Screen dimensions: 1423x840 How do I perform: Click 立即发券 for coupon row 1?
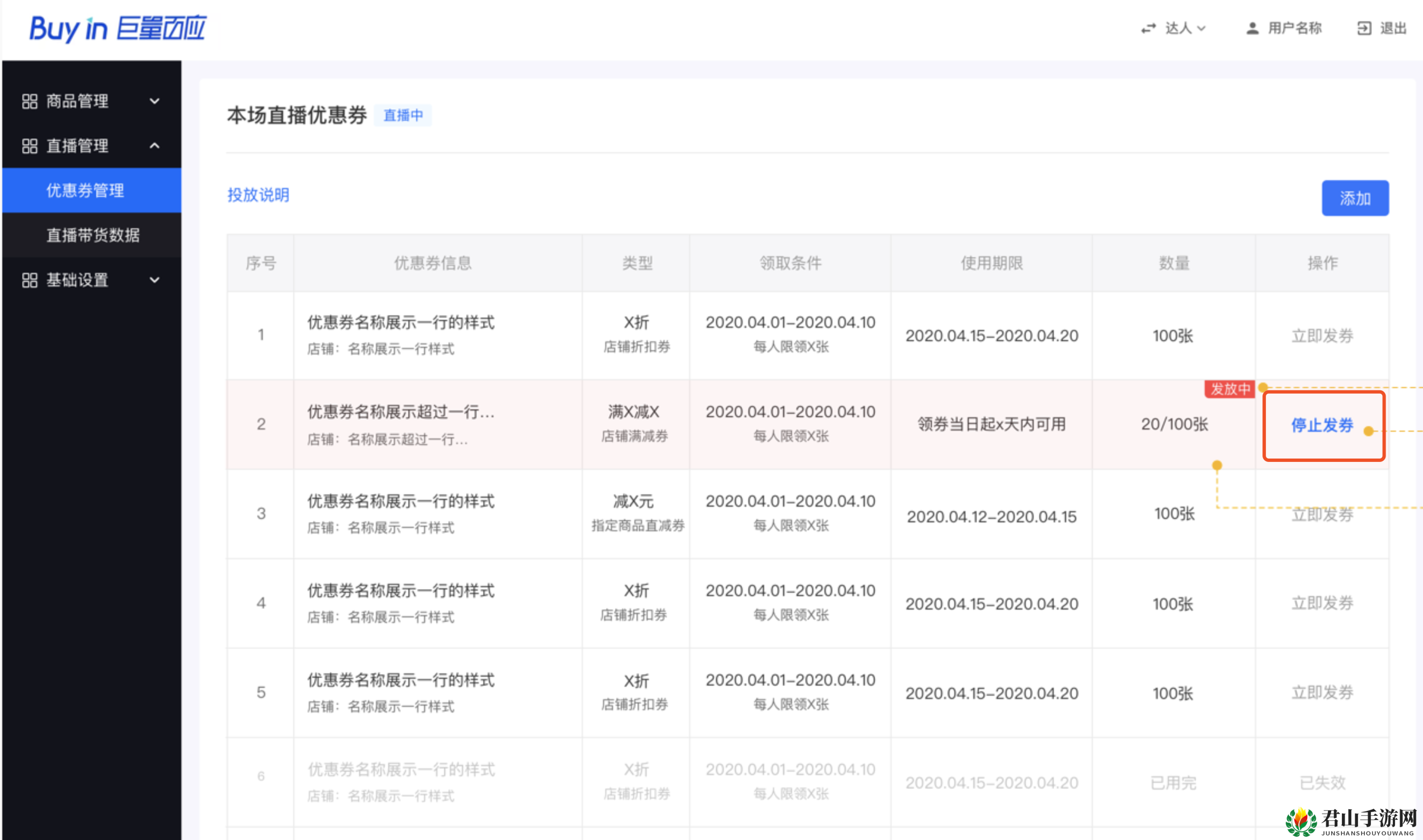(1322, 336)
